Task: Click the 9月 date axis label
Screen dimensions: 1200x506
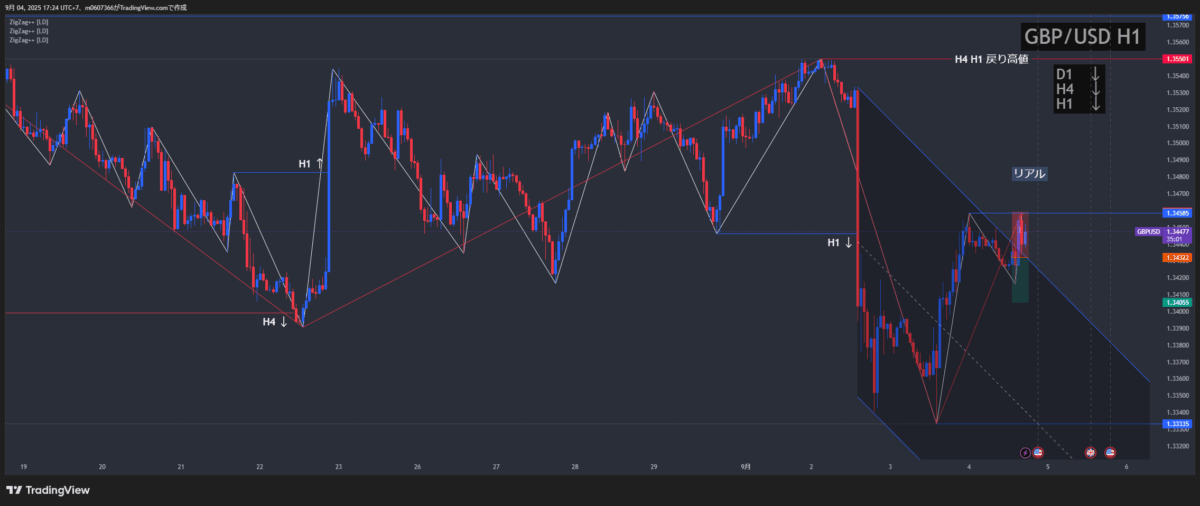Action: coord(747,467)
